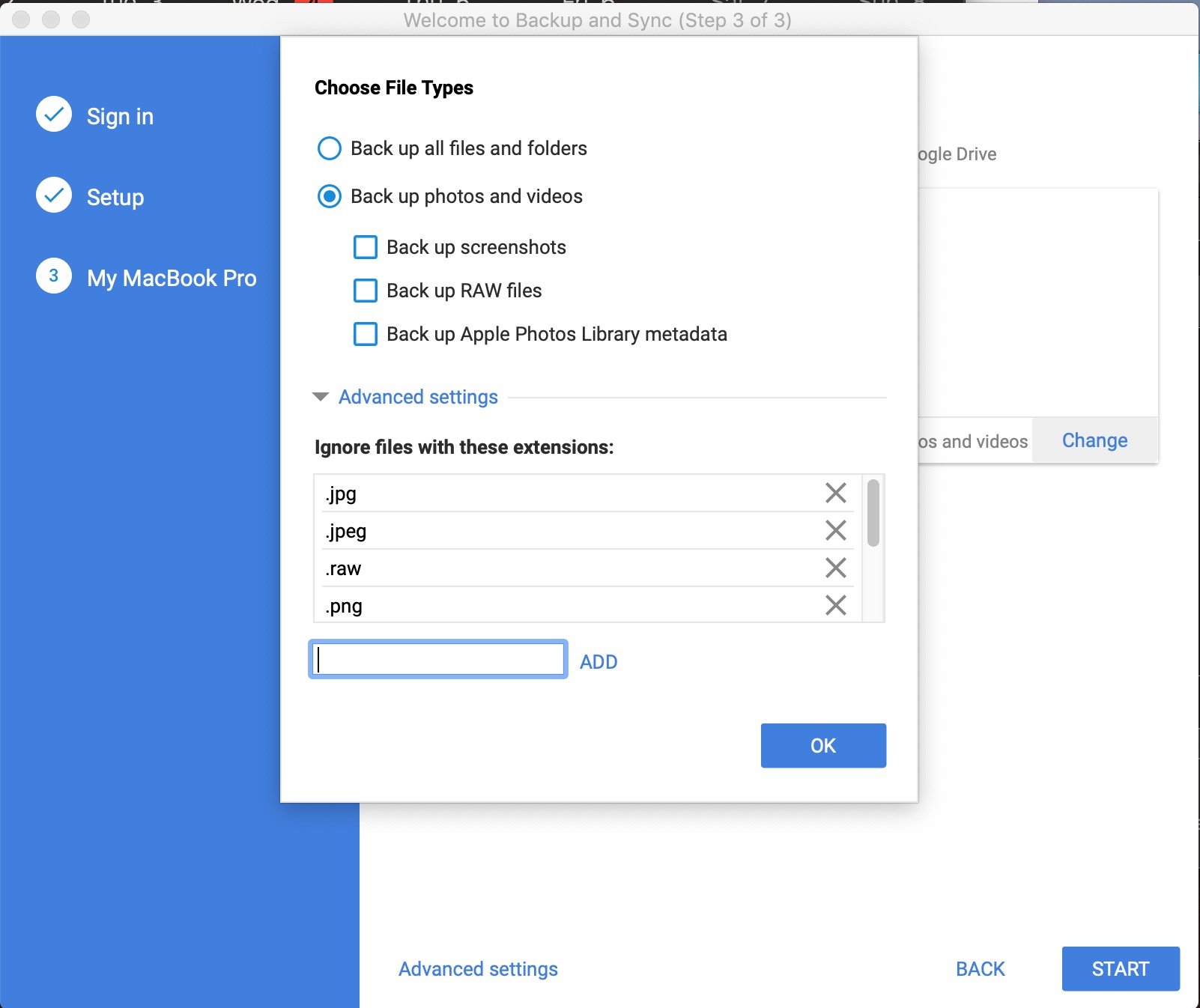1200x1008 pixels.
Task: Select Back up all files and folders
Action: click(330, 148)
